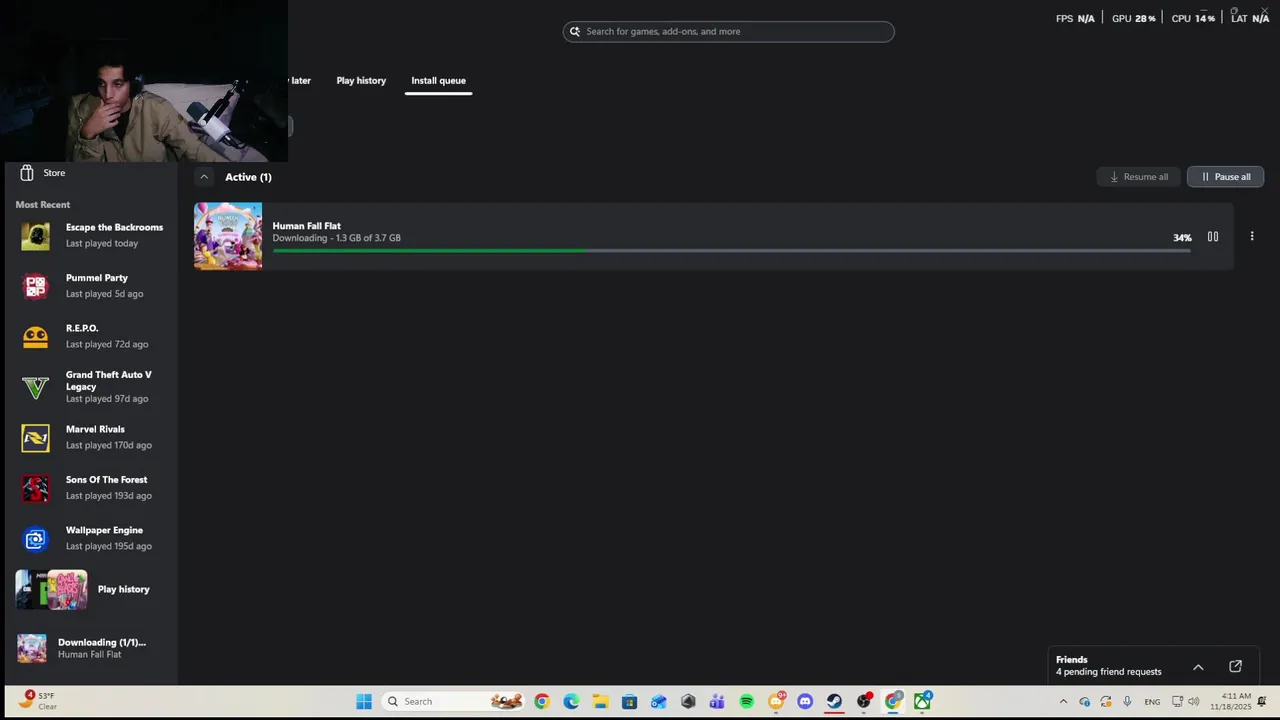Viewport: 1280px width, 720px height.
Task: Select the Install queue tab
Action: pos(438,80)
